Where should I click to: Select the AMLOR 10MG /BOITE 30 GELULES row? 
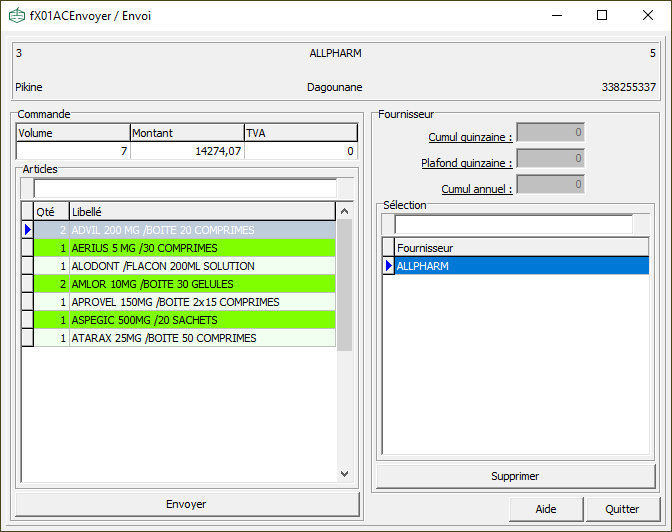[185, 284]
